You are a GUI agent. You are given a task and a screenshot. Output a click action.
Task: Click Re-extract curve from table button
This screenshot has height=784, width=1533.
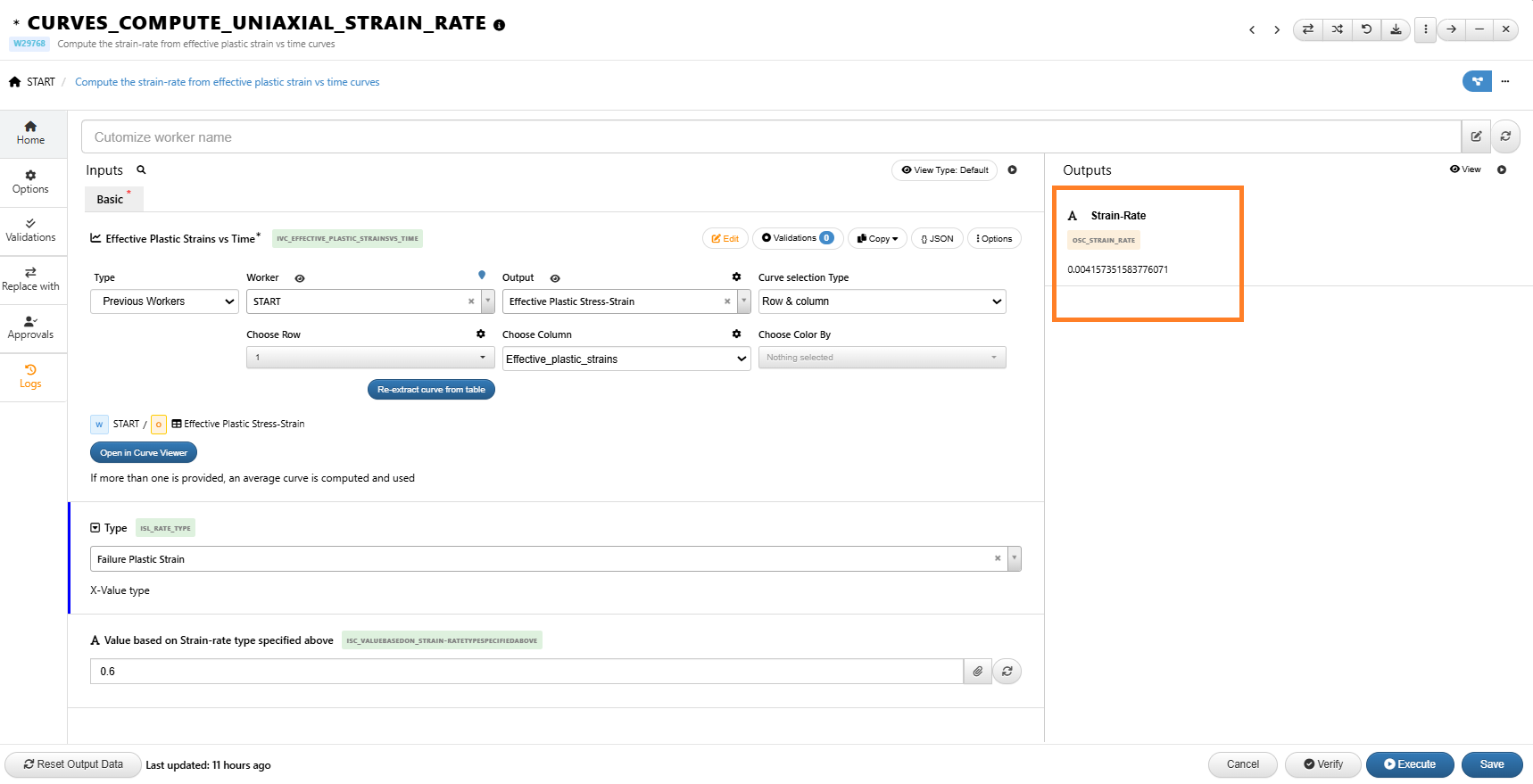click(431, 390)
